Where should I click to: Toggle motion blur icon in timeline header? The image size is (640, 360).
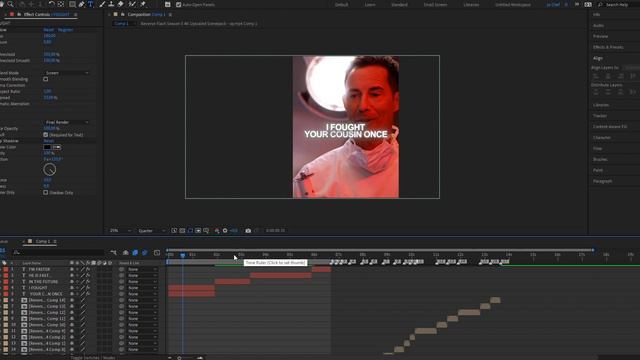click(144, 253)
